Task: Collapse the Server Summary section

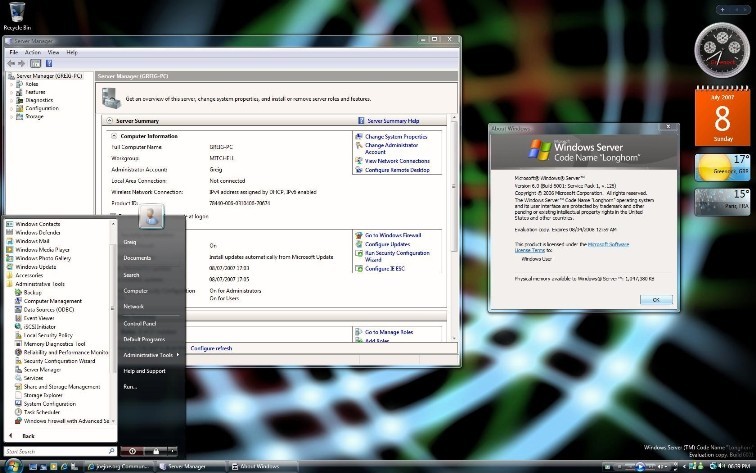Action: (109, 121)
